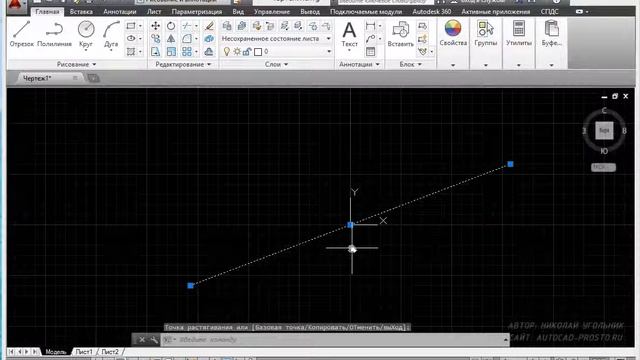The height and width of the screenshot is (360, 640).
Task: Select the Fillet tool
Action: 187,39
